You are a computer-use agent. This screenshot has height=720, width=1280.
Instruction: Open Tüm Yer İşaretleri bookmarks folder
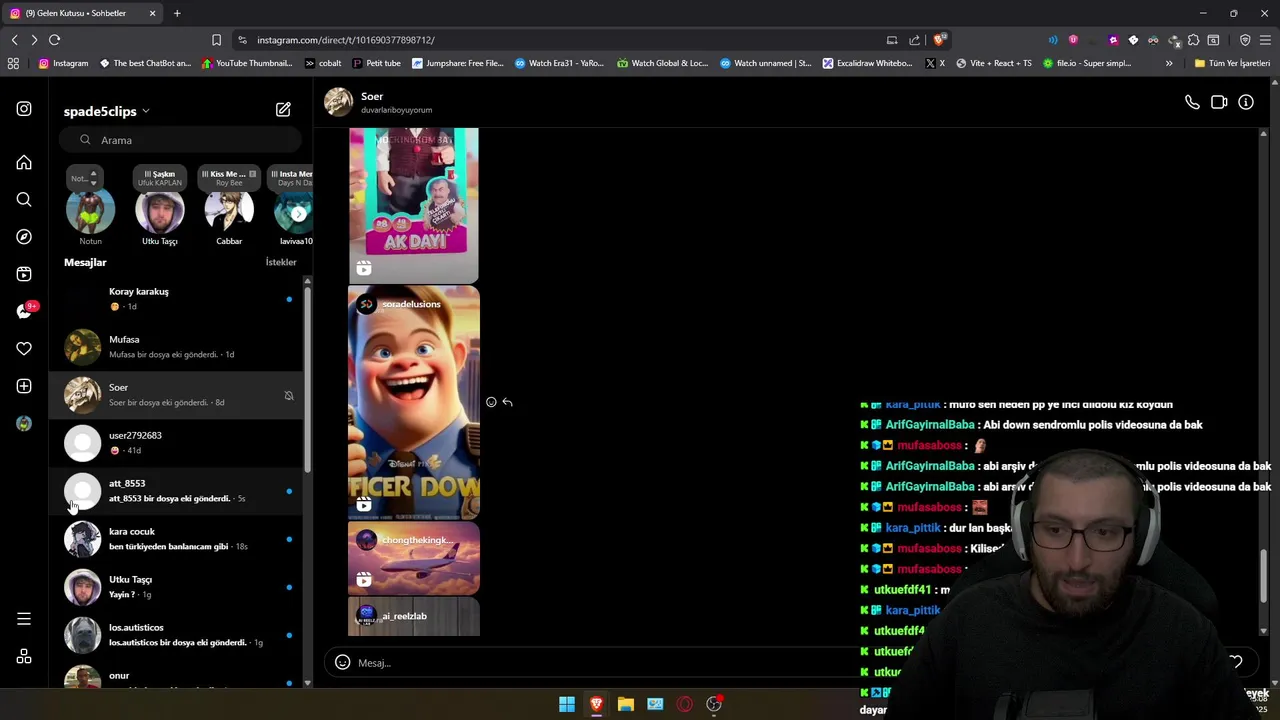pyautogui.click(x=1232, y=63)
